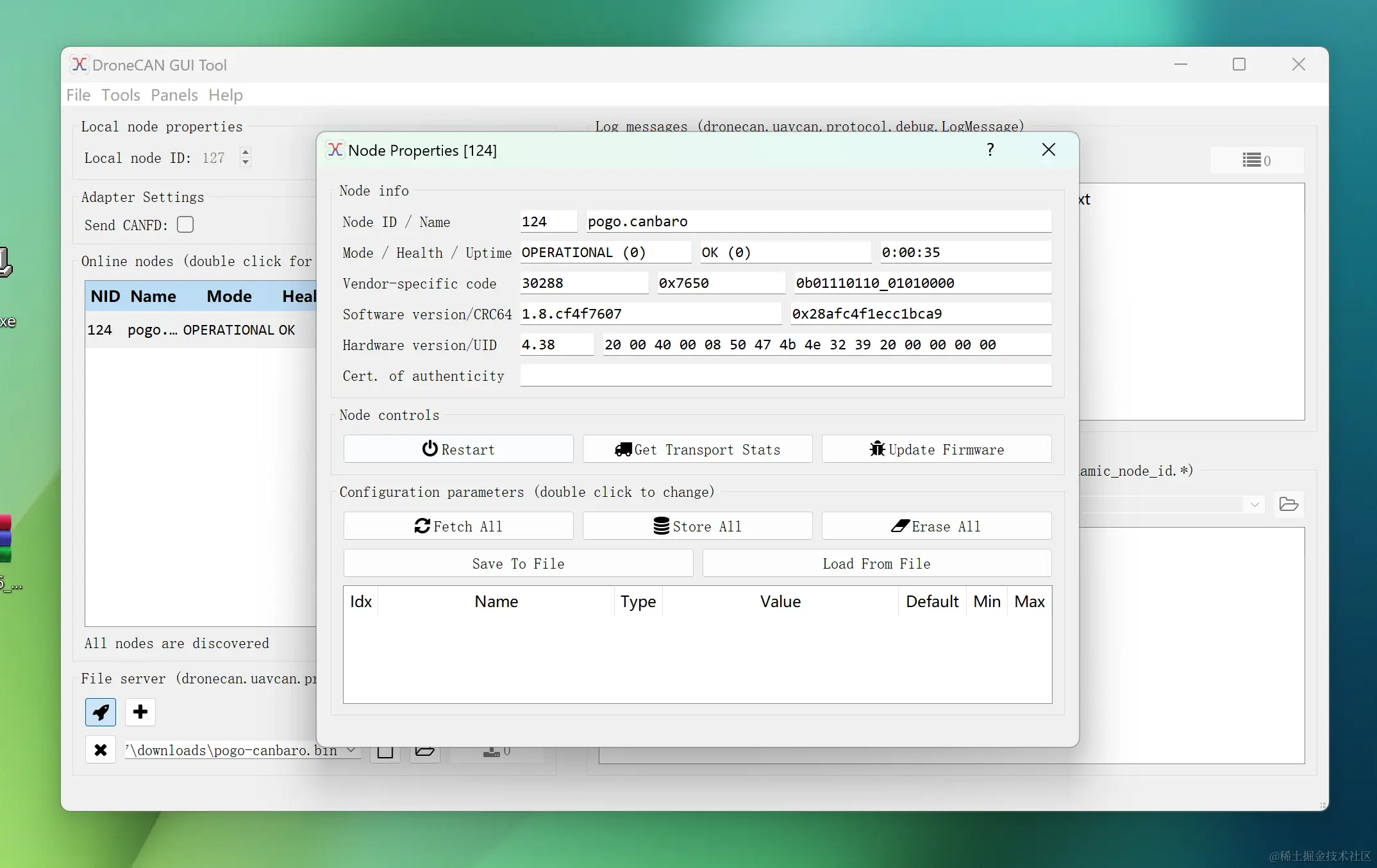The image size is (1377, 868).
Task: Expand the pogo-canbaro.bin path dropdown
Action: (x=351, y=750)
